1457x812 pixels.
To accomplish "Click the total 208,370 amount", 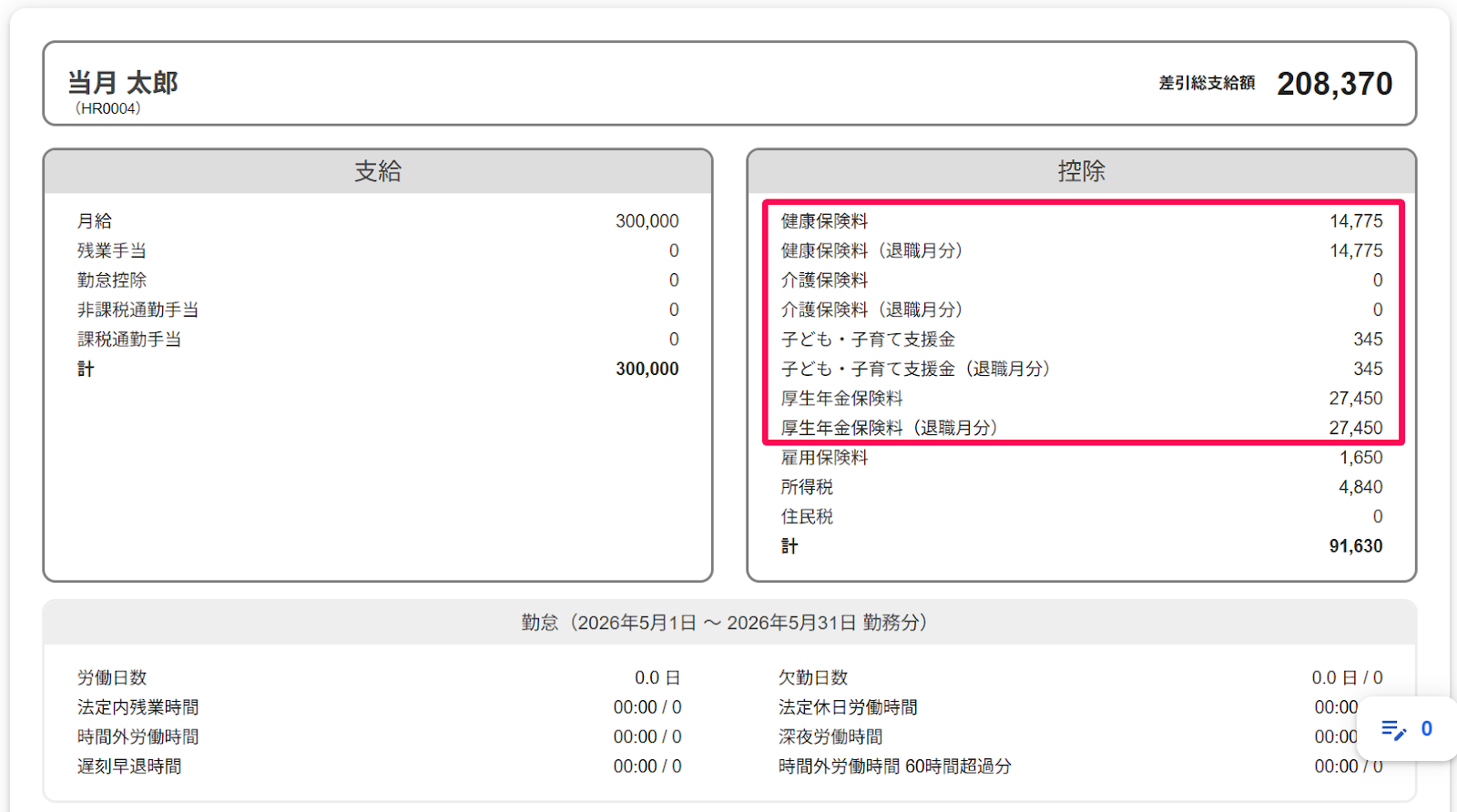I will (1334, 84).
